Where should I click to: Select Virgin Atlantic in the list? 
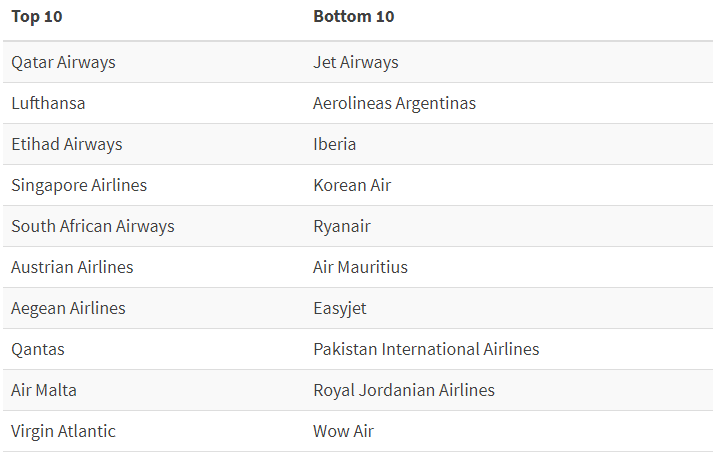(x=63, y=431)
